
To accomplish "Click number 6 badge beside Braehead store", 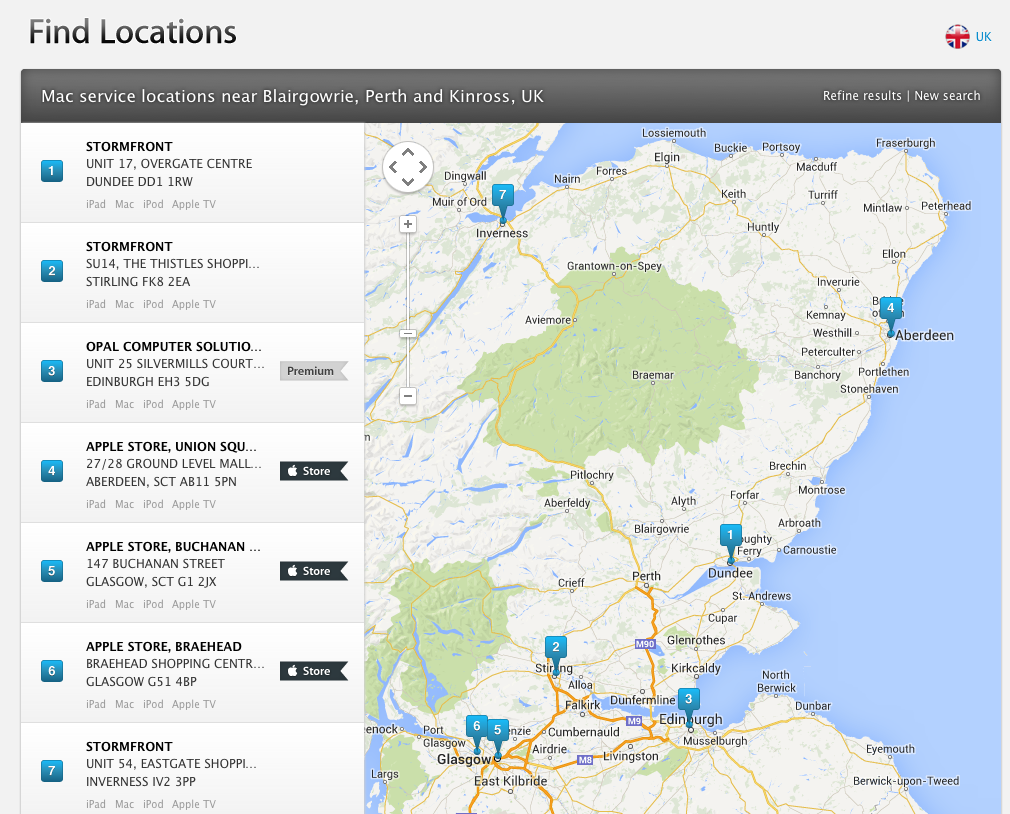I will 52,670.
